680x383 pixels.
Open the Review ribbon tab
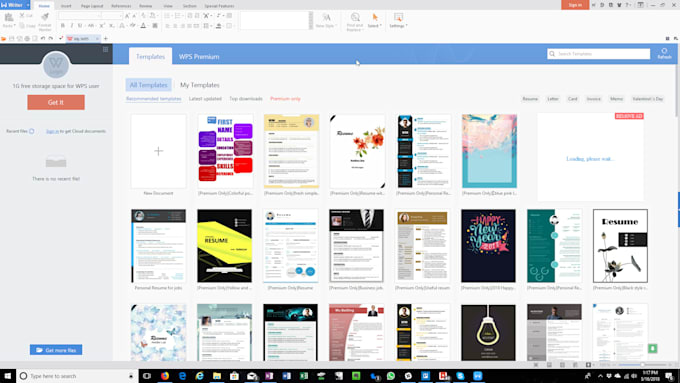coord(146,6)
